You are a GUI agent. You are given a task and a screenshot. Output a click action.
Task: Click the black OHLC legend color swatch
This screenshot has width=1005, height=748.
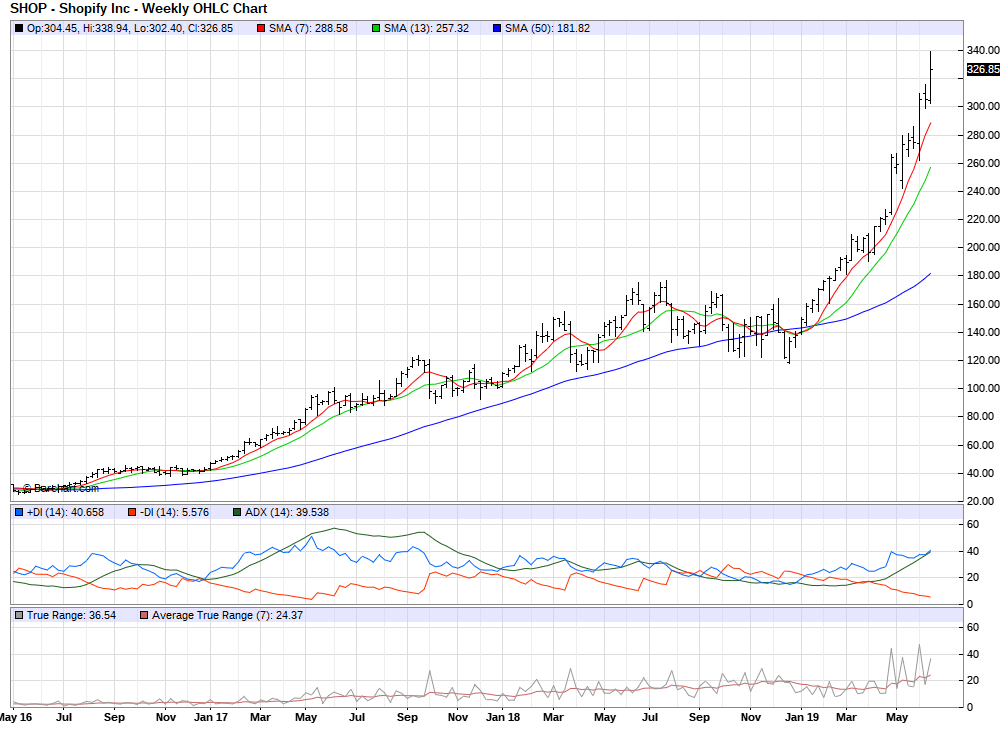[x=19, y=28]
